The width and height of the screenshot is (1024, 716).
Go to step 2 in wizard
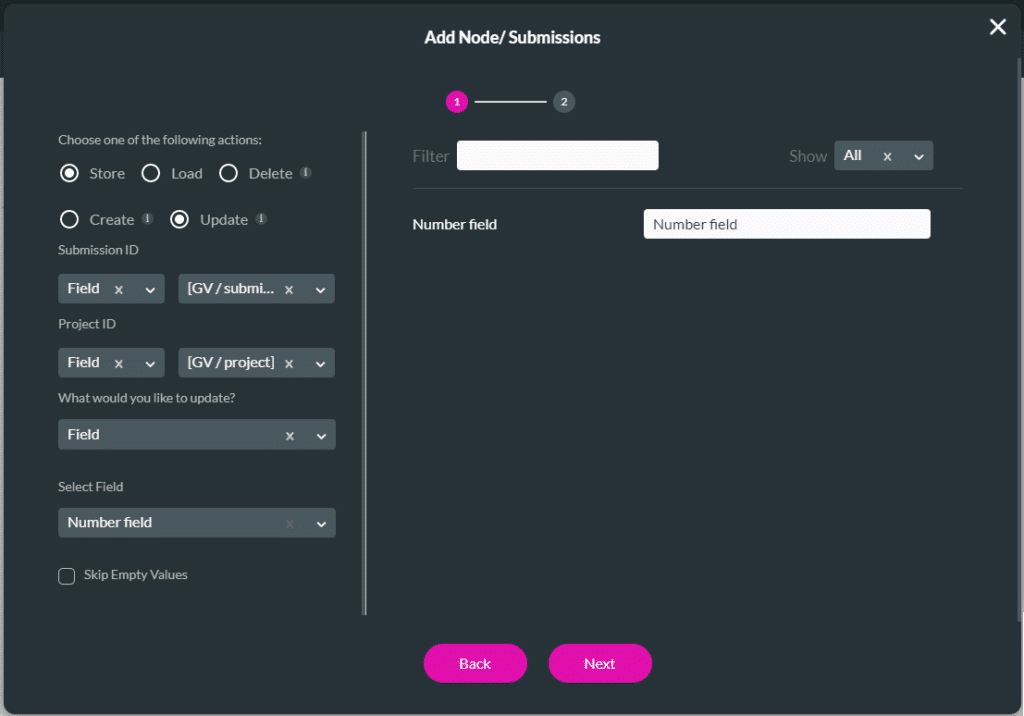[x=564, y=102]
